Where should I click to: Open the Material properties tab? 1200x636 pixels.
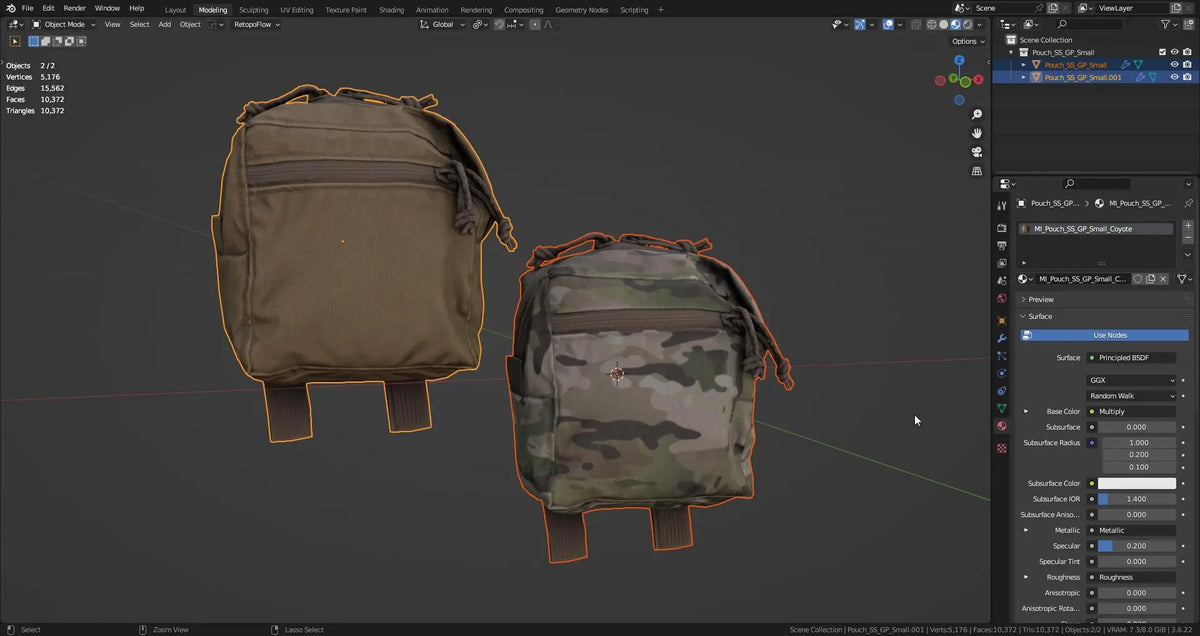click(x=1001, y=426)
